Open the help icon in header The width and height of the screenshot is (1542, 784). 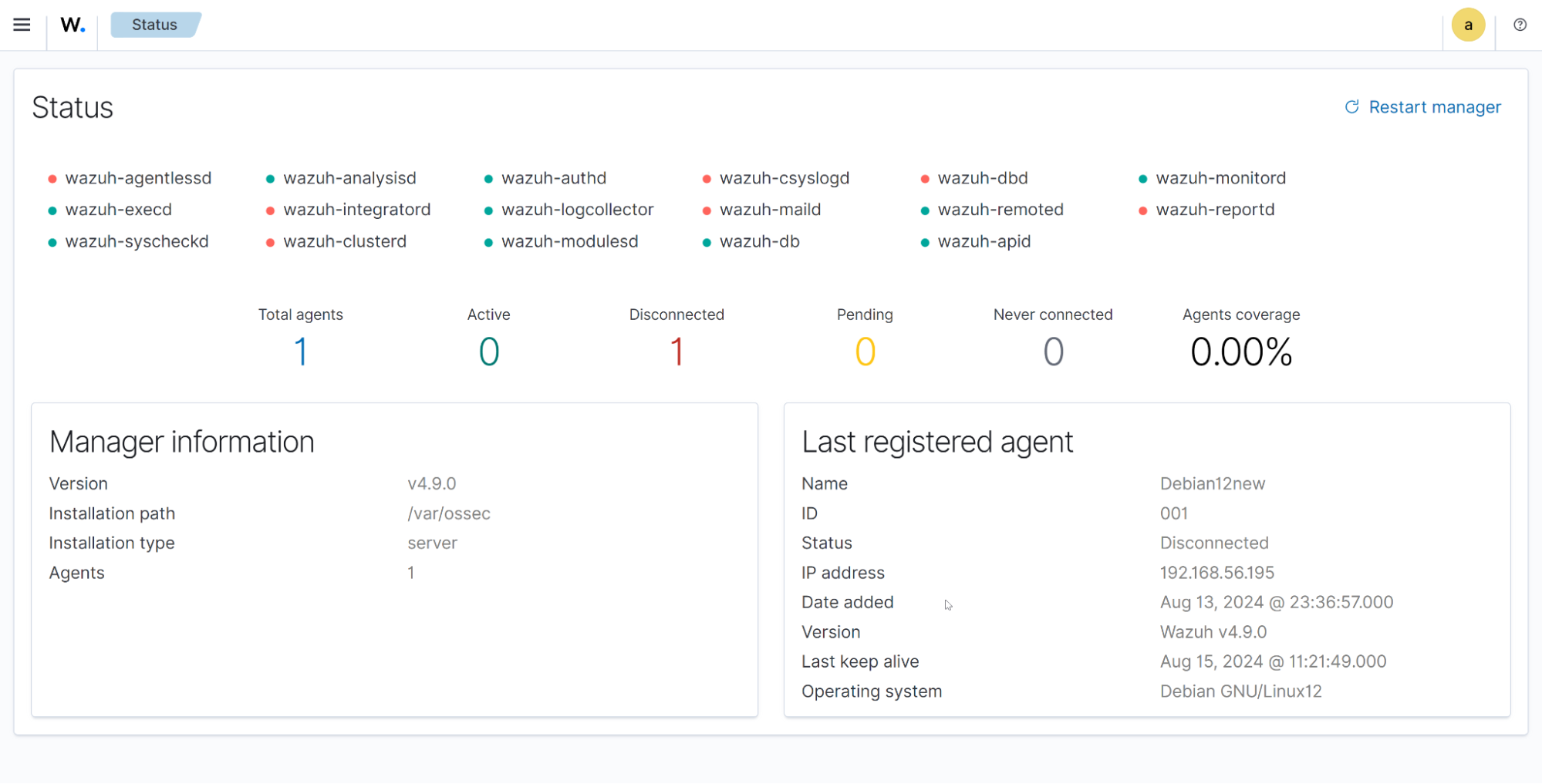pos(1519,25)
